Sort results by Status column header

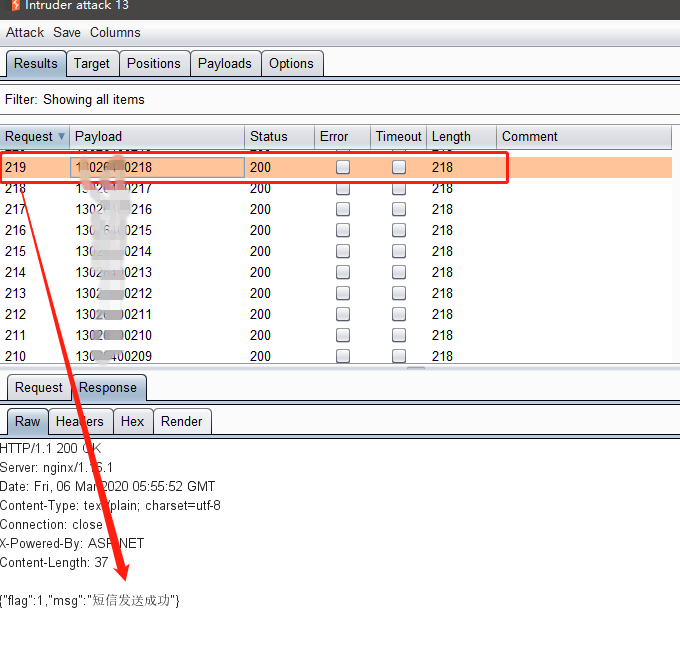[269, 137]
